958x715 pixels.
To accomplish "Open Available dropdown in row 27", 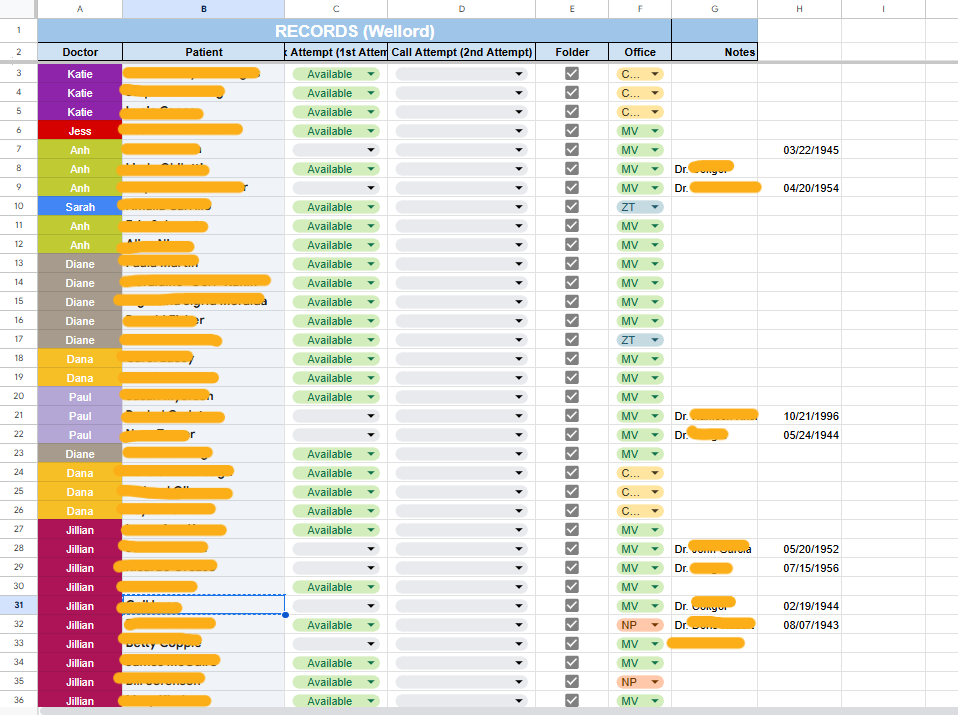I will coord(336,530).
